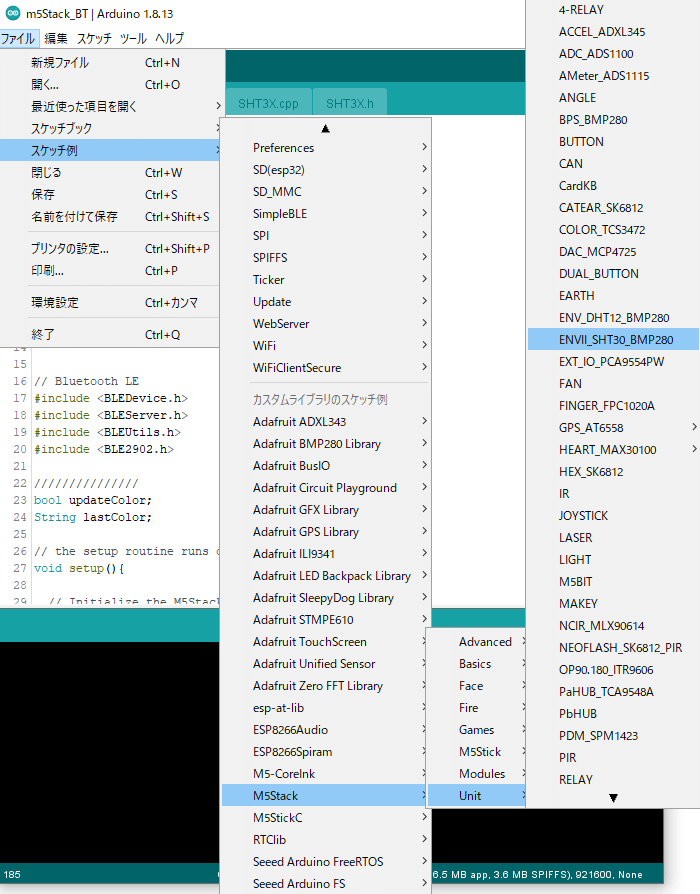The height and width of the screenshot is (894, 700).
Task: Choose 名前を付けて保存 entry
Action: pos(109,217)
